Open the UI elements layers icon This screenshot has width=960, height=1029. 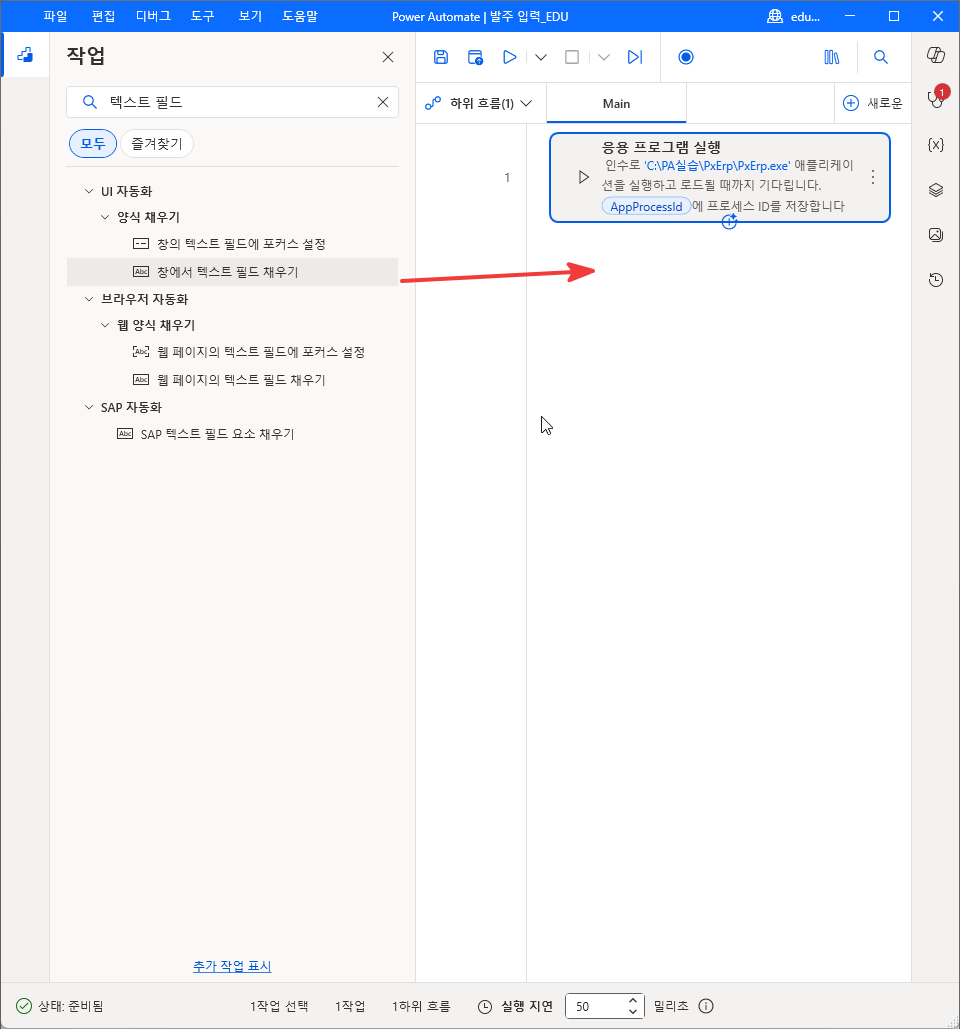coord(936,190)
